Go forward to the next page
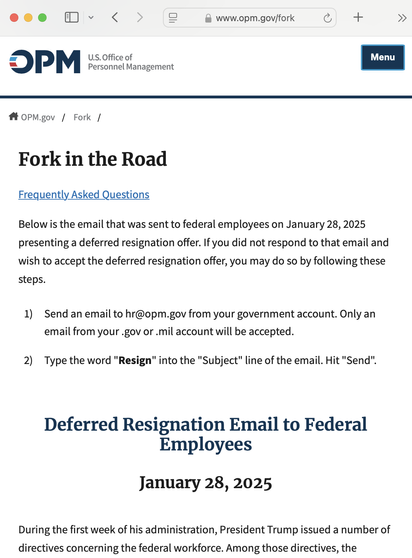This screenshot has width=412, height=558. (x=140, y=17)
